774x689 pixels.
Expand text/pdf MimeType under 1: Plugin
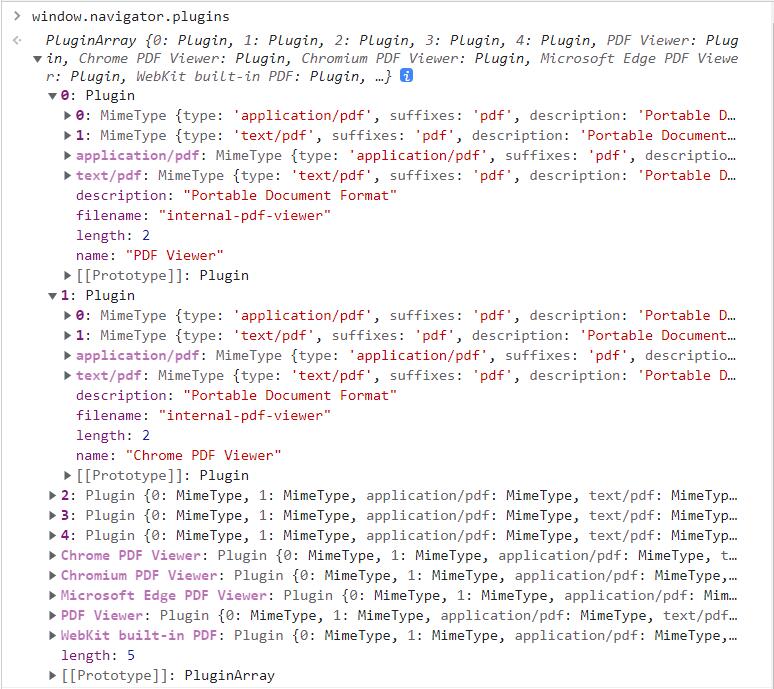click(x=68, y=376)
